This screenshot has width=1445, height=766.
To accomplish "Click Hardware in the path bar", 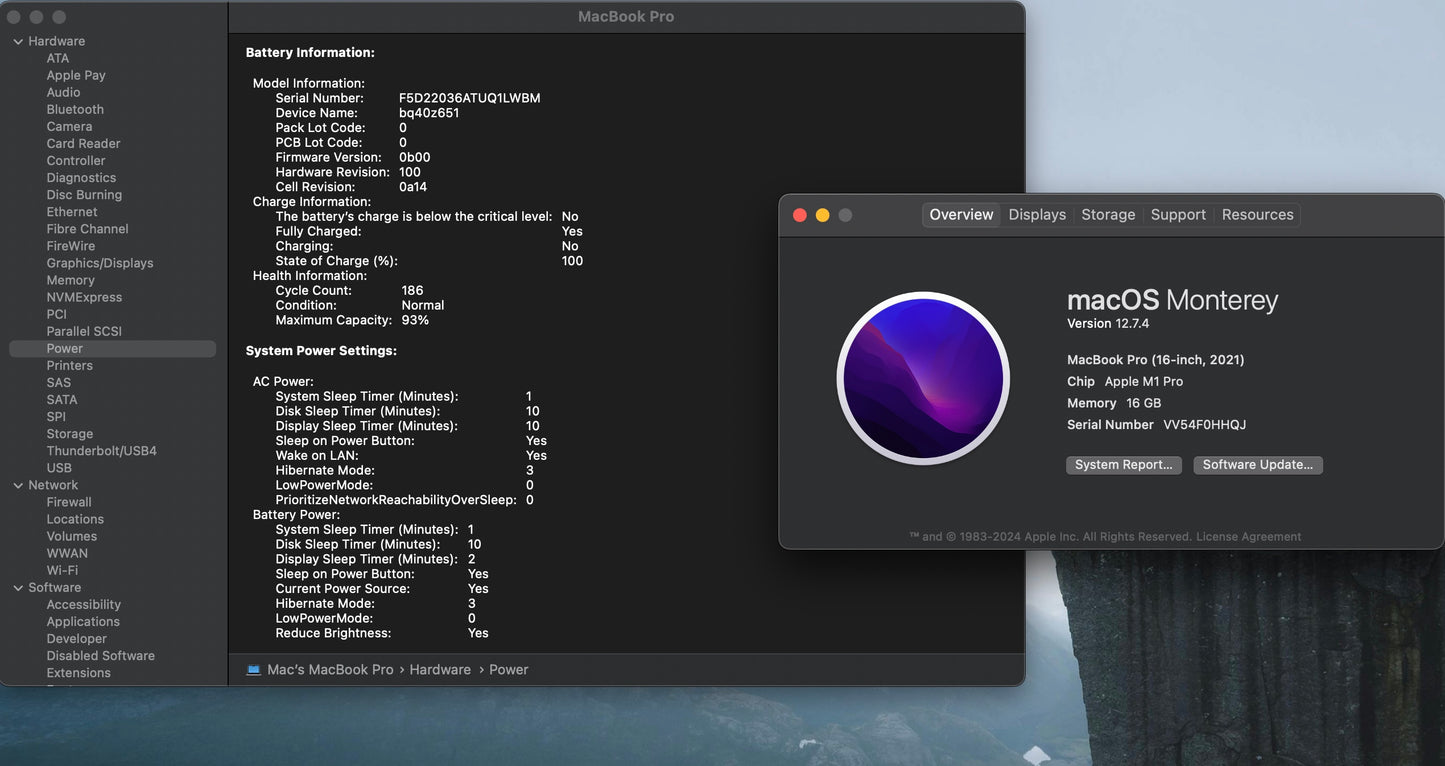I will pyautogui.click(x=440, y=670).
